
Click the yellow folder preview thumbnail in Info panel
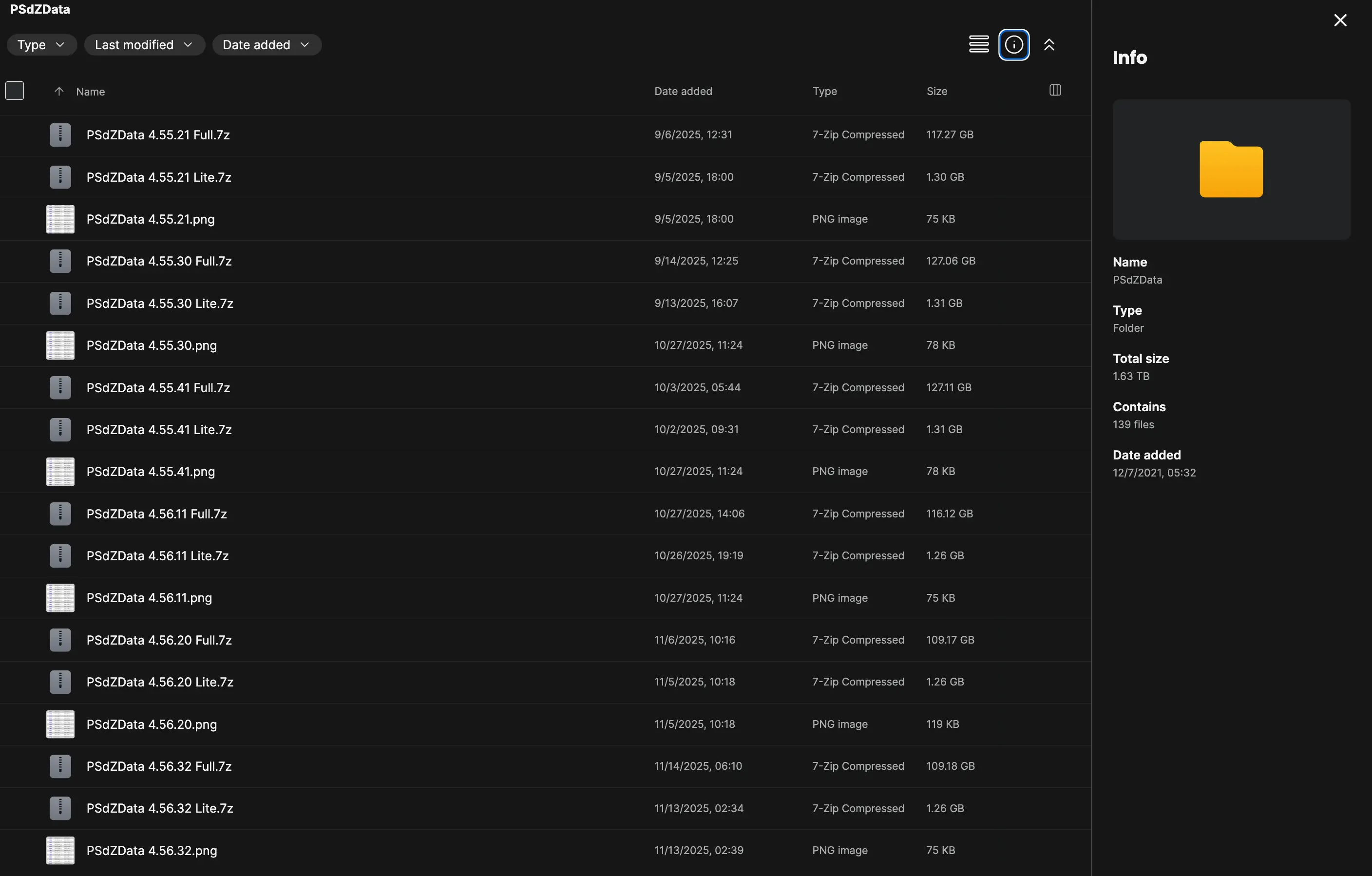pos(1231,169)
